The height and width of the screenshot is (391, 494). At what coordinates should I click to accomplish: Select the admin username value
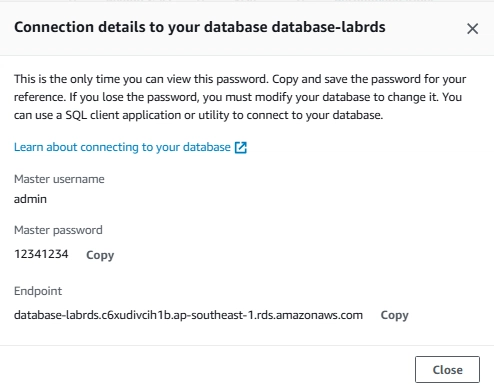pyautogui.click(x=30, y=199)
